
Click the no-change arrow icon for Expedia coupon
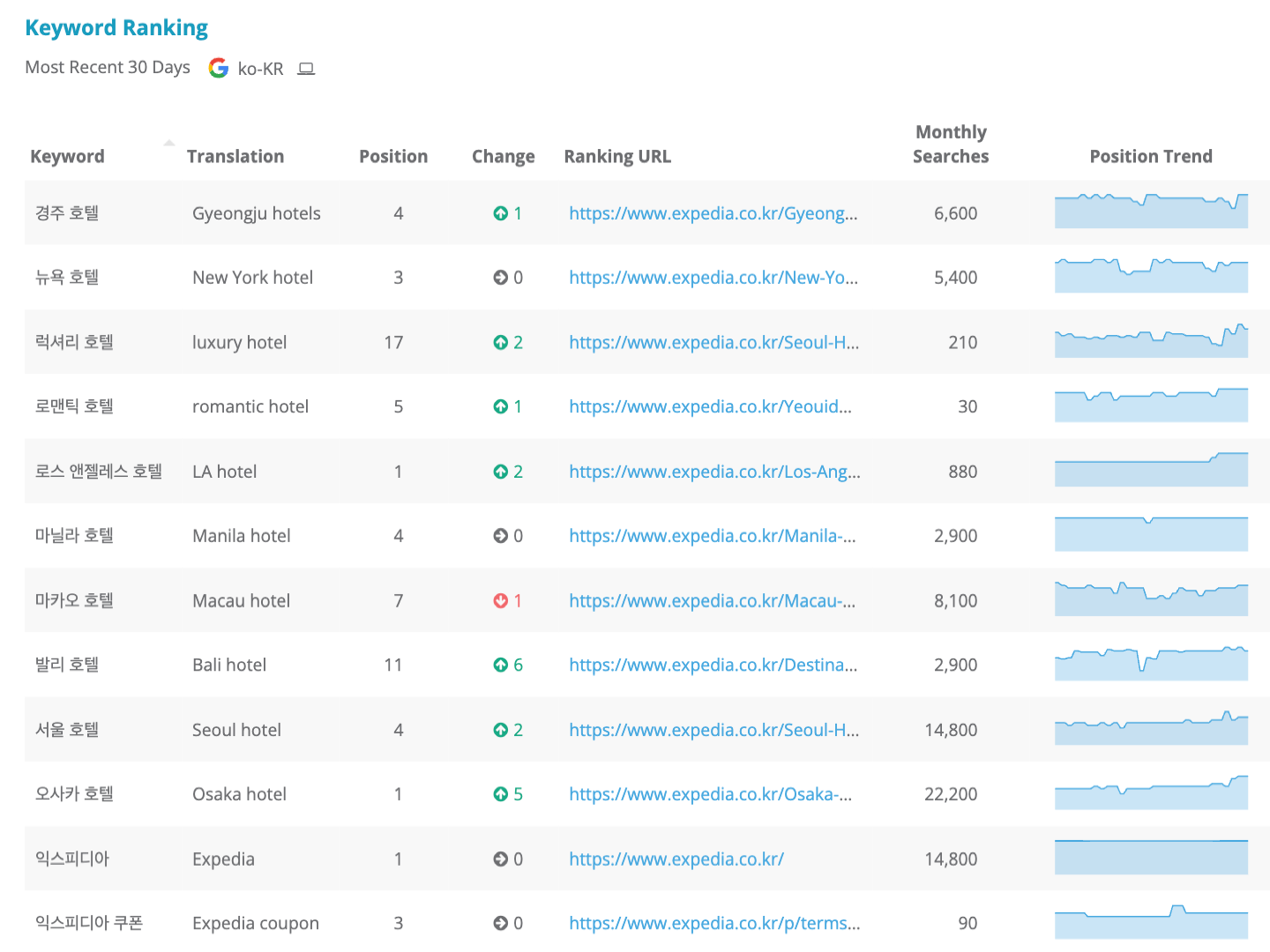(x=500, y=923)
